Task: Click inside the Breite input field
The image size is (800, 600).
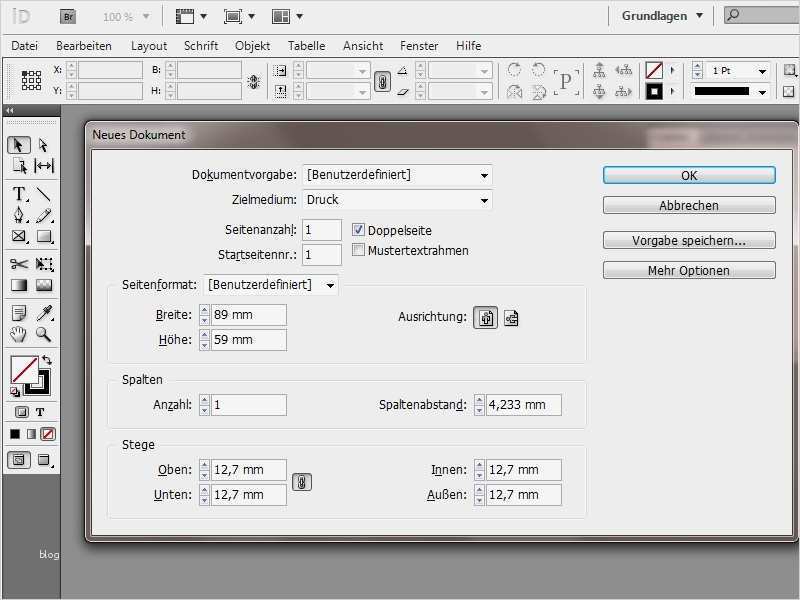Action: pos(247,314)
